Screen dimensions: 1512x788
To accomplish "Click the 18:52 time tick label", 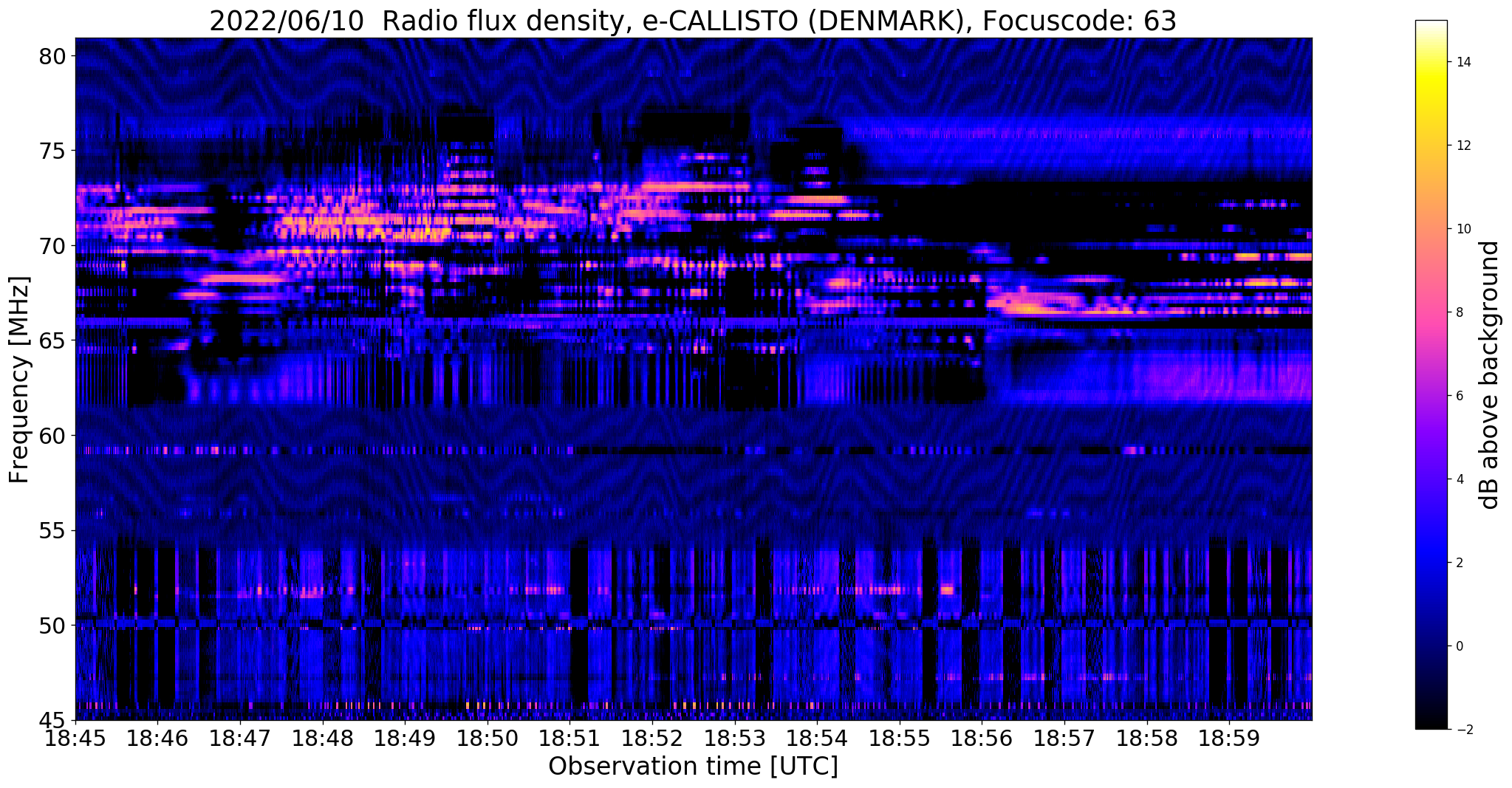I will pos(652,738).
